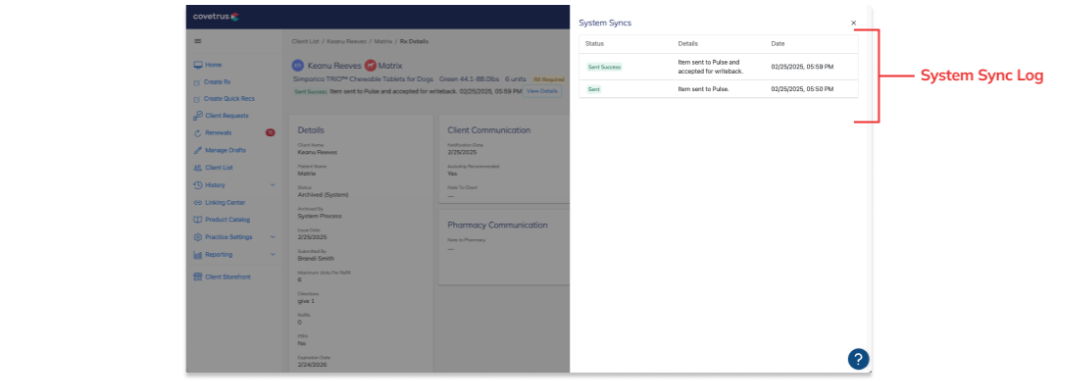Click the Create Quick Recs icon
This screenshot has height=382, width=1080.
coord(198,98)
